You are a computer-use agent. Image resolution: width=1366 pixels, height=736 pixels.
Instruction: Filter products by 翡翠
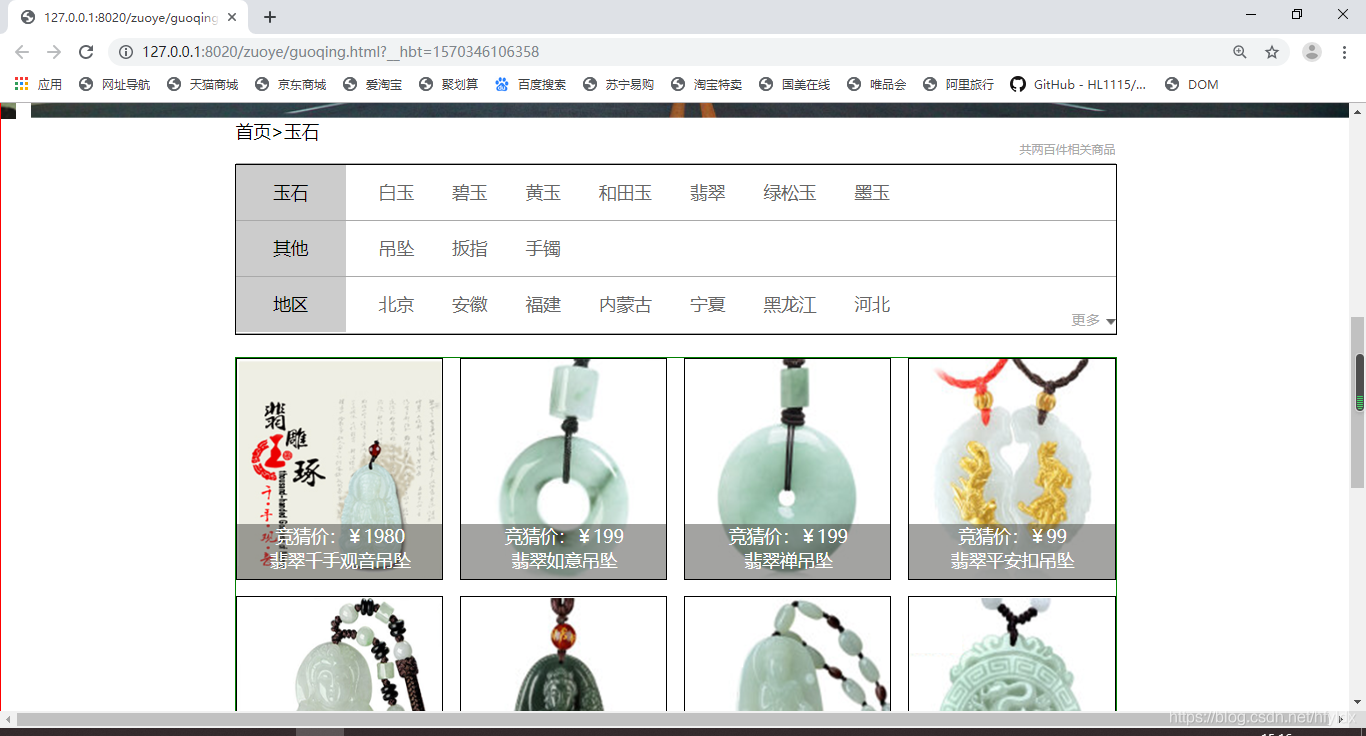tap(707, 192)
